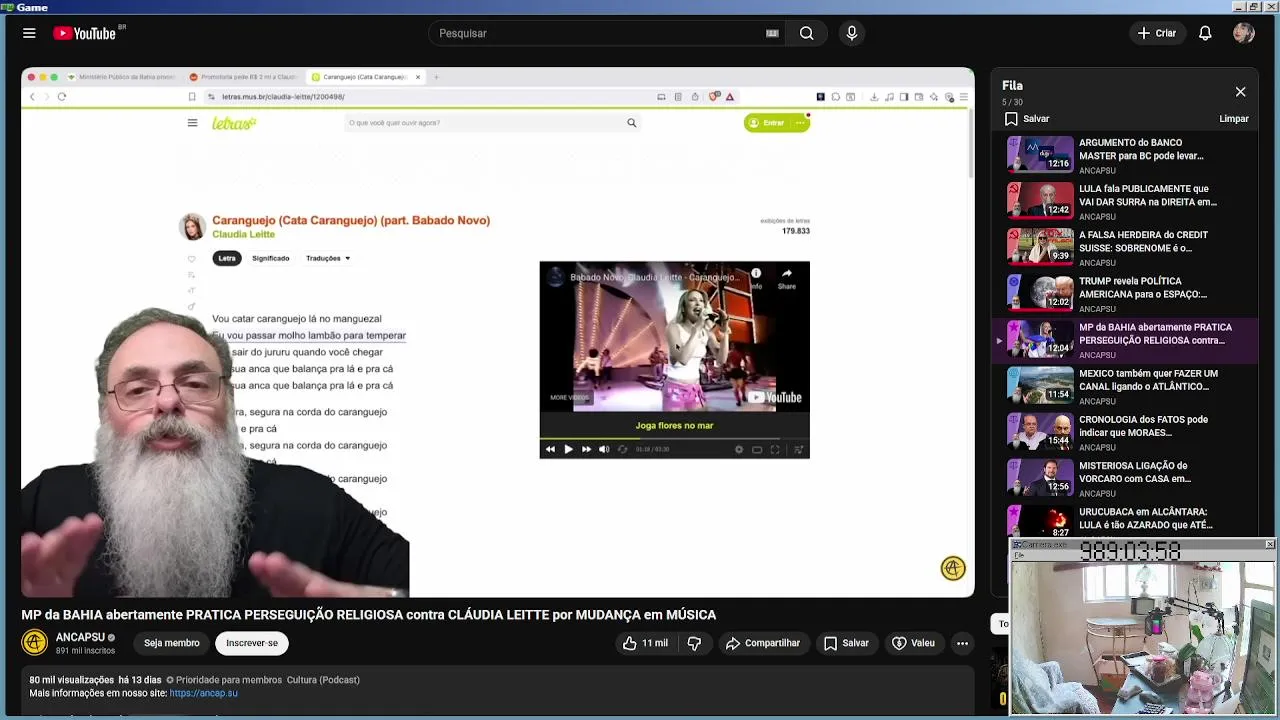Close the Camera.exe window
The image size is (1280, 720).
pyautogui.click(x=1269, y=544)
